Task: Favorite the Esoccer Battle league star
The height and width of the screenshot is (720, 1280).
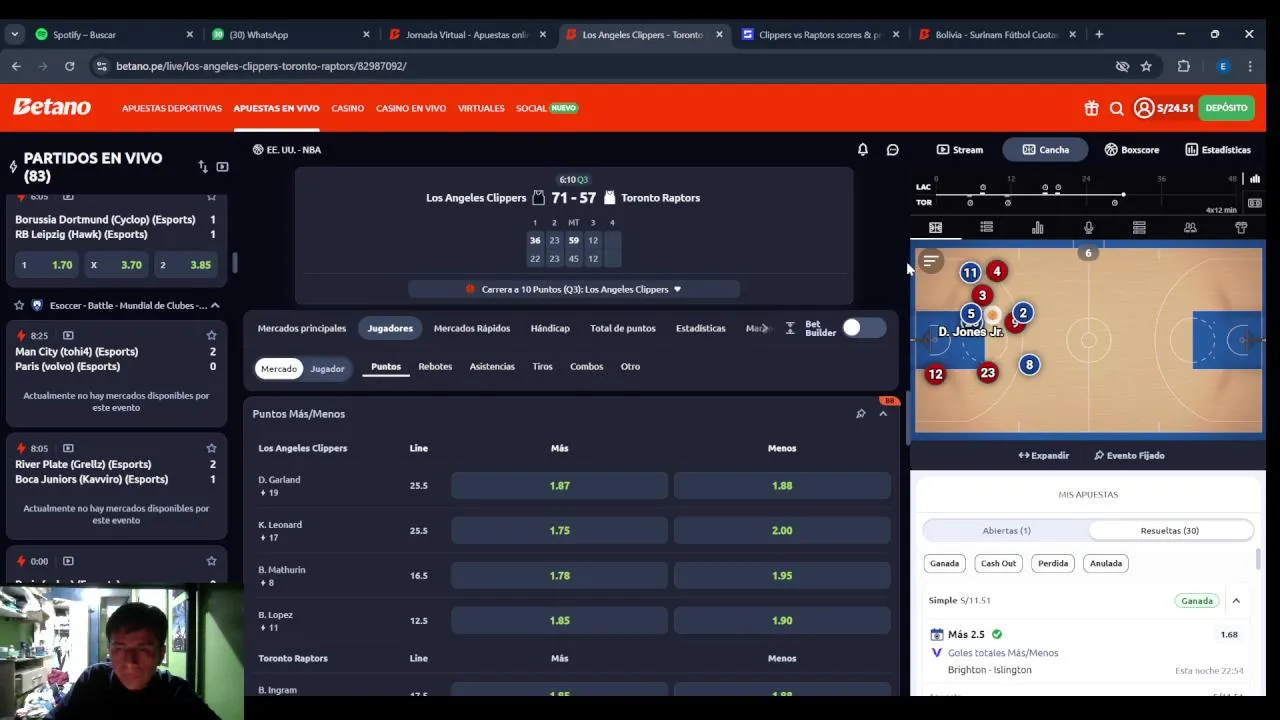Action: (x=19, y=305)
